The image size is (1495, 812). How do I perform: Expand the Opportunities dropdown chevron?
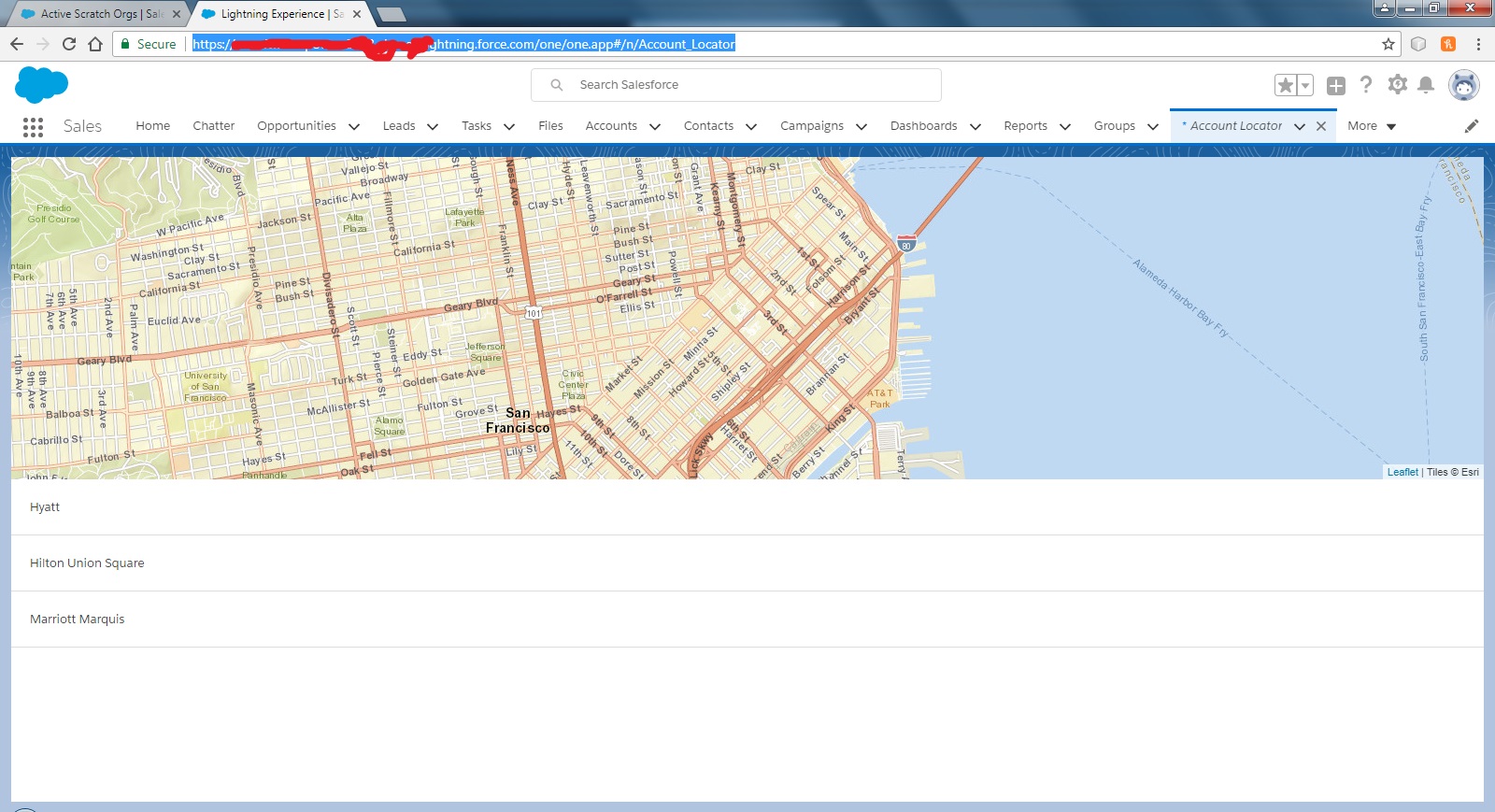point(354,127)
